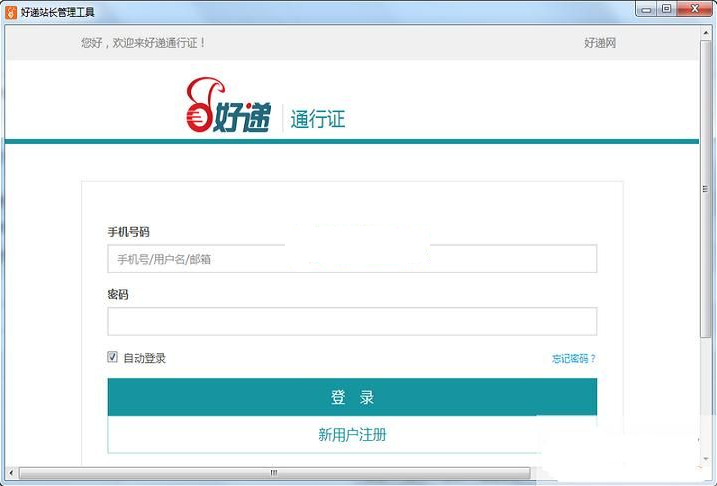Close the 好递站长管理工具 window
This screenshot has height=486, width=717.
pos(695,9)
